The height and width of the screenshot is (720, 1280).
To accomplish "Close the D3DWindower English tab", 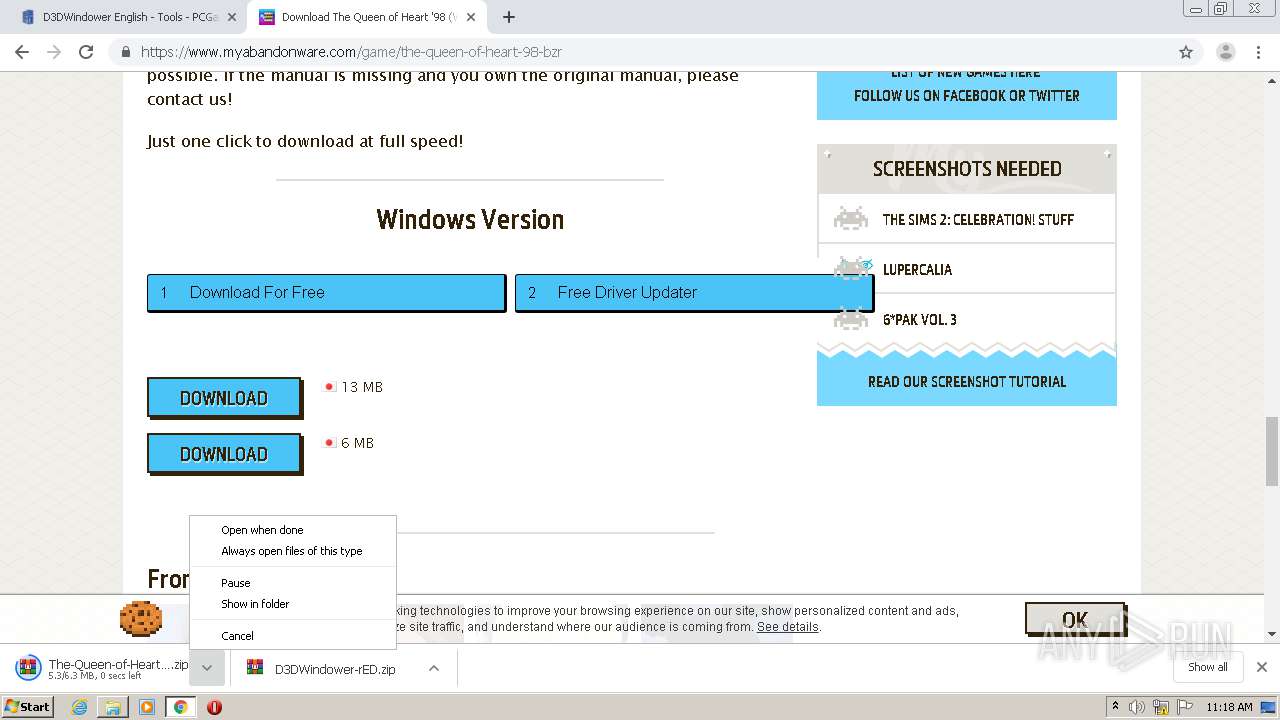I will [231, 17].
